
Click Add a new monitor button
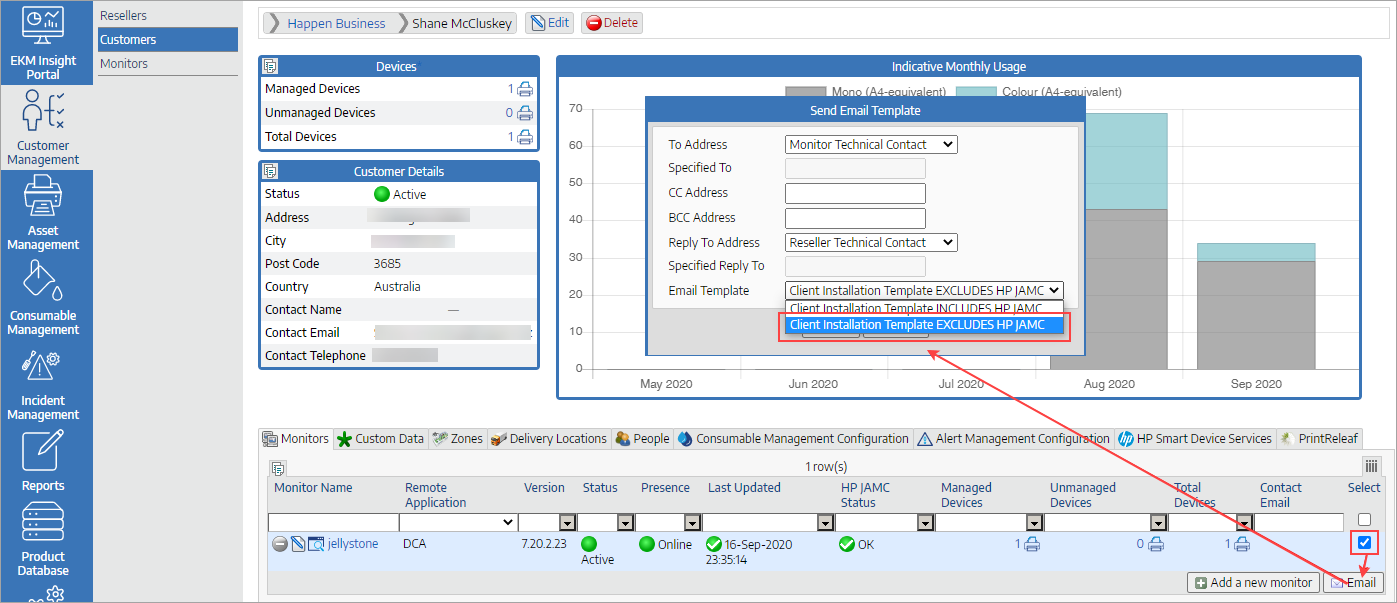[x=1253, y=582]
